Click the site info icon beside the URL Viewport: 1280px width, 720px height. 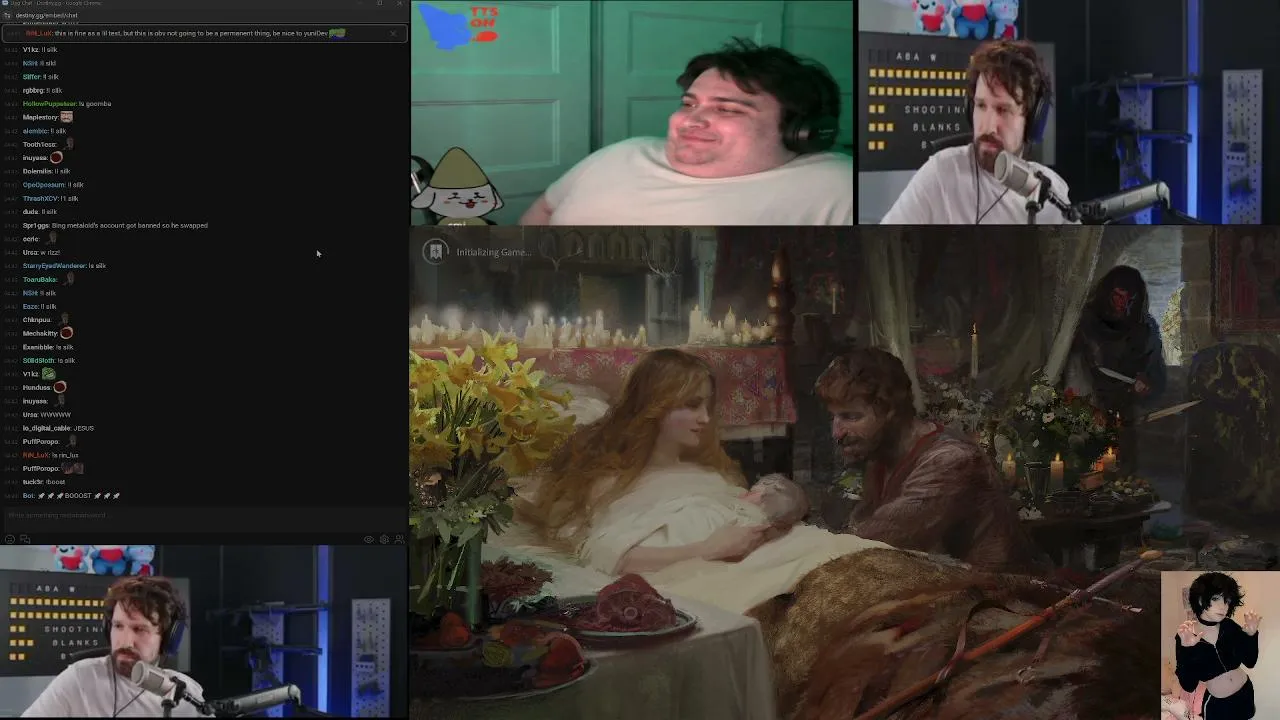pyautogui.click(x=9, y=15)
